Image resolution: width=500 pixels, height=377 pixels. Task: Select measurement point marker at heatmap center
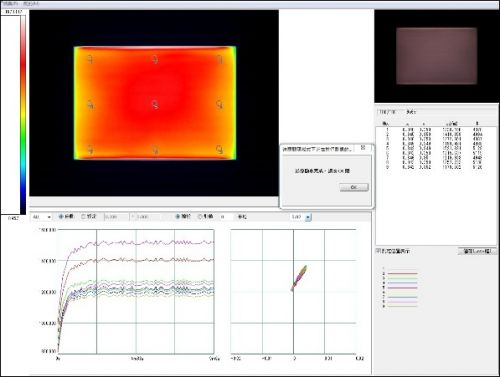click(155, 105)
